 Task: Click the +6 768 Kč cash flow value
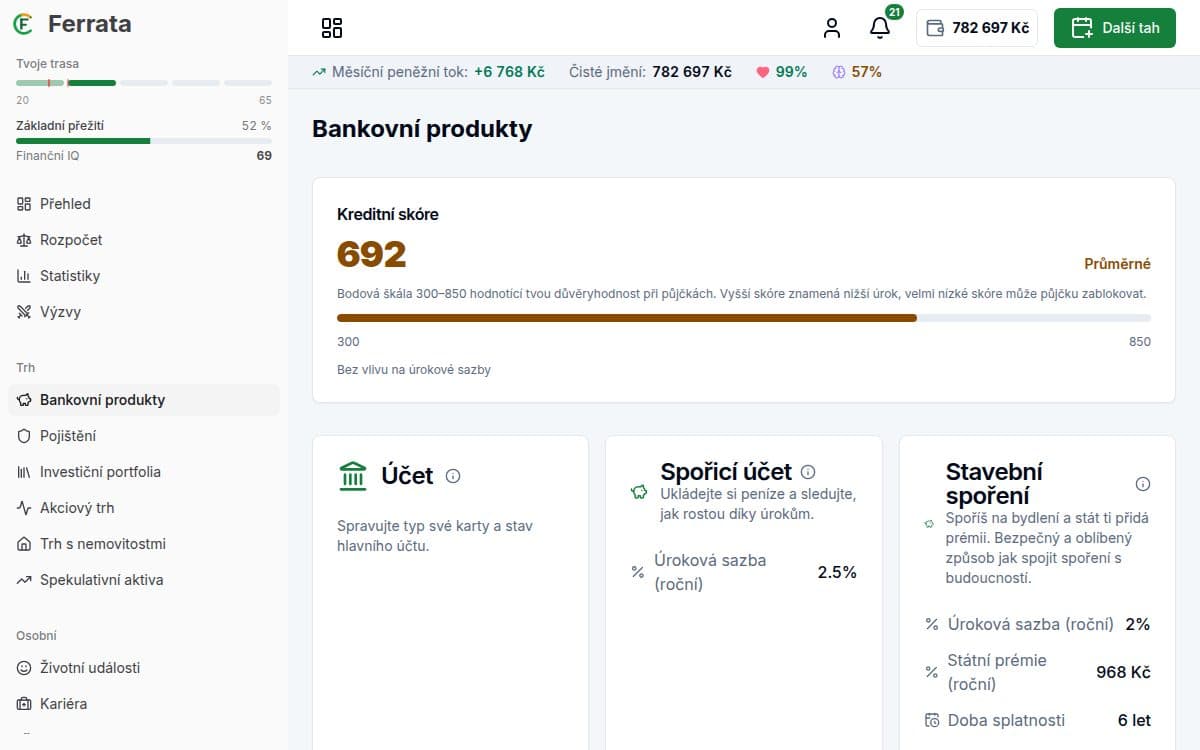click(x=509, y=72)
